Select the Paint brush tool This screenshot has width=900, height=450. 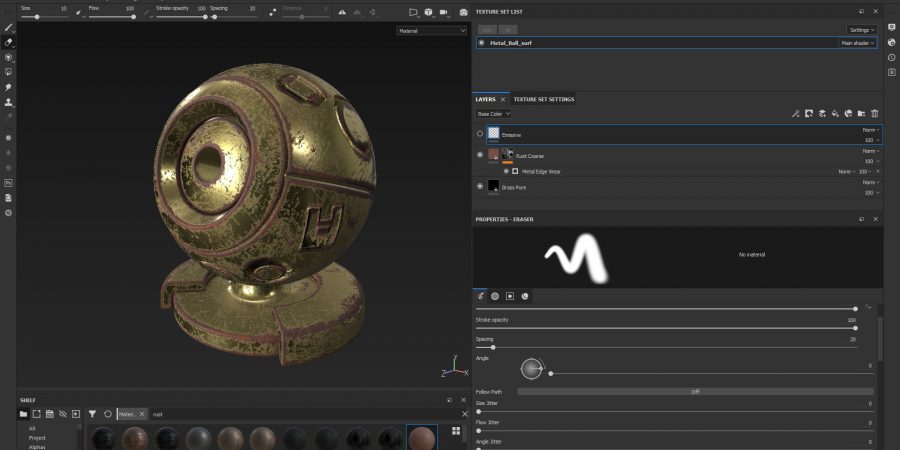tap(8, 27)
